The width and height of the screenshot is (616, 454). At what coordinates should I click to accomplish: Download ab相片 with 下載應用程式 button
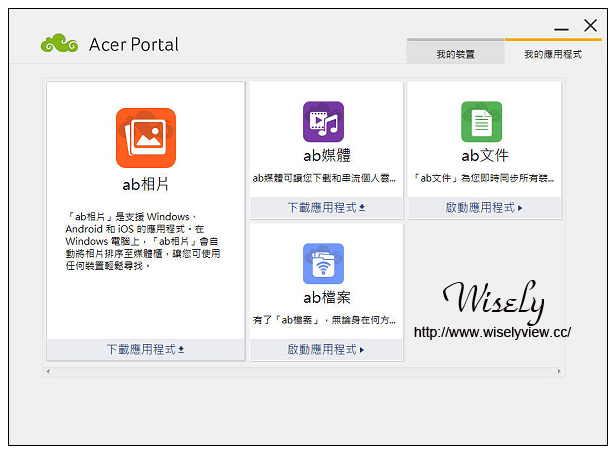pos(146,349)
